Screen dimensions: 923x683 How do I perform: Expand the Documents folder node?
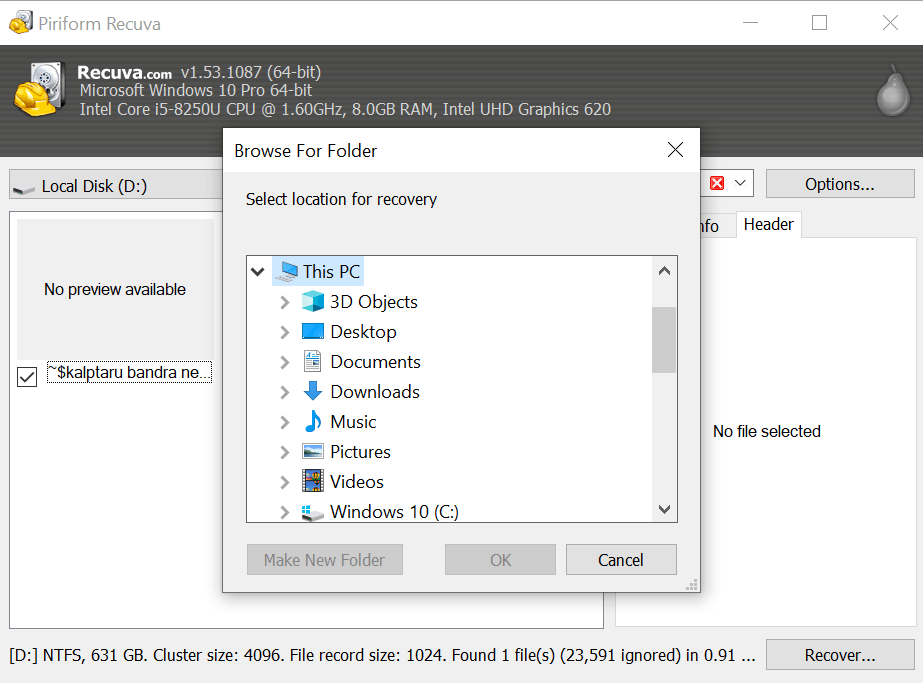click(x=285, y=362)
